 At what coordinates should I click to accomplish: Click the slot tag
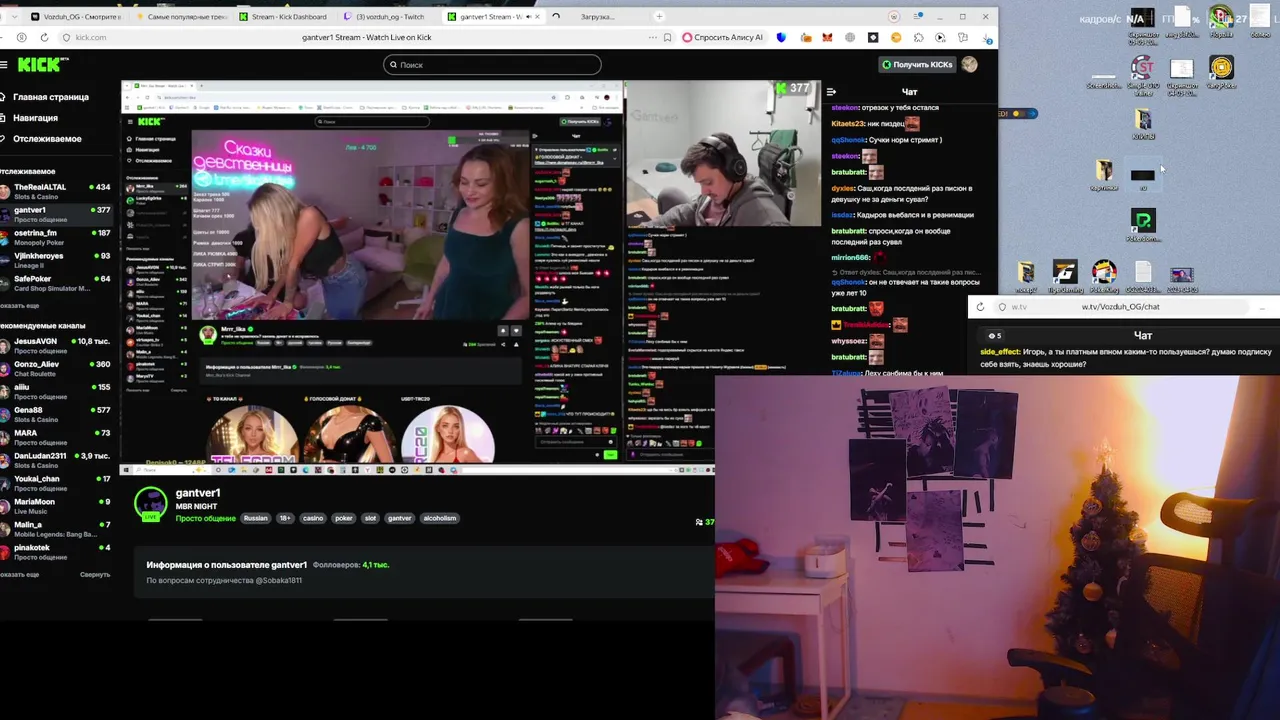370,518
